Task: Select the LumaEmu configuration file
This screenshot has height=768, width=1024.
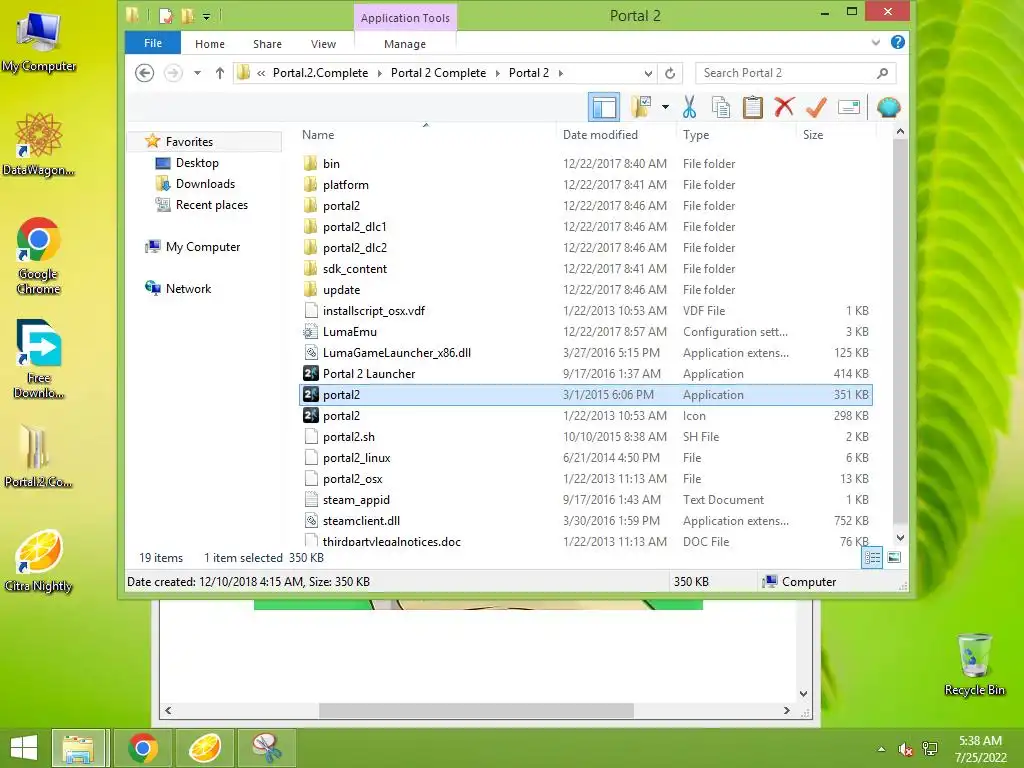Action: point(349,332)
